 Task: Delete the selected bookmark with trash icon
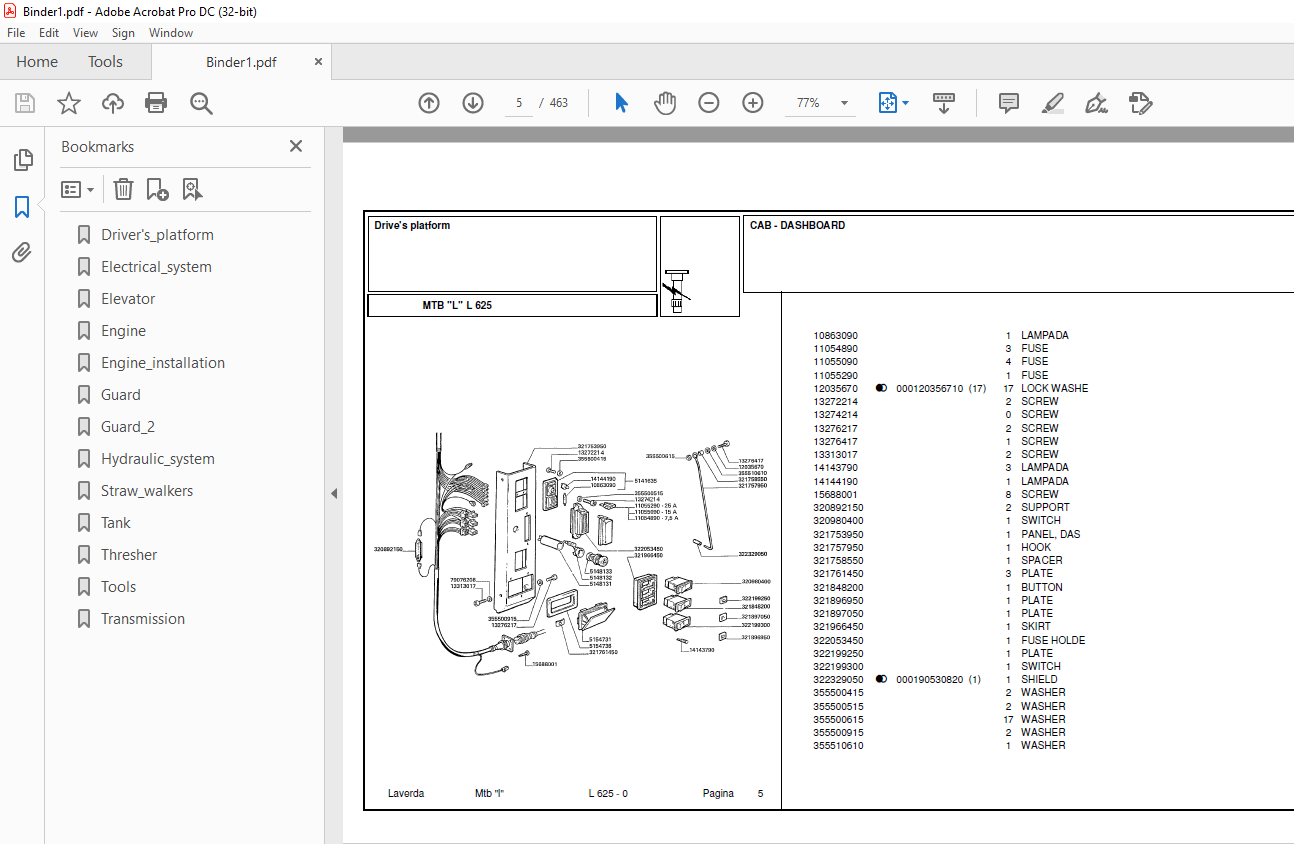tap(123, 189)
